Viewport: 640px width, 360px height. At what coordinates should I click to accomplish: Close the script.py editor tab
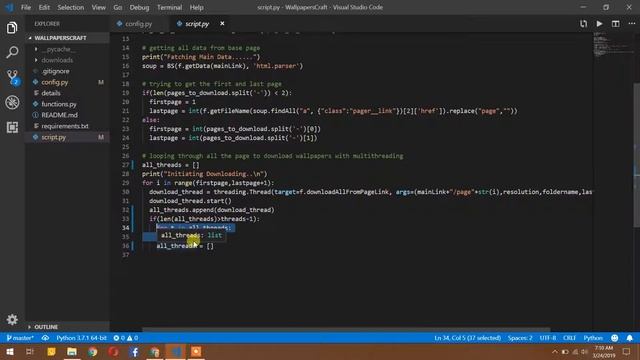click(x=222, y=24)
